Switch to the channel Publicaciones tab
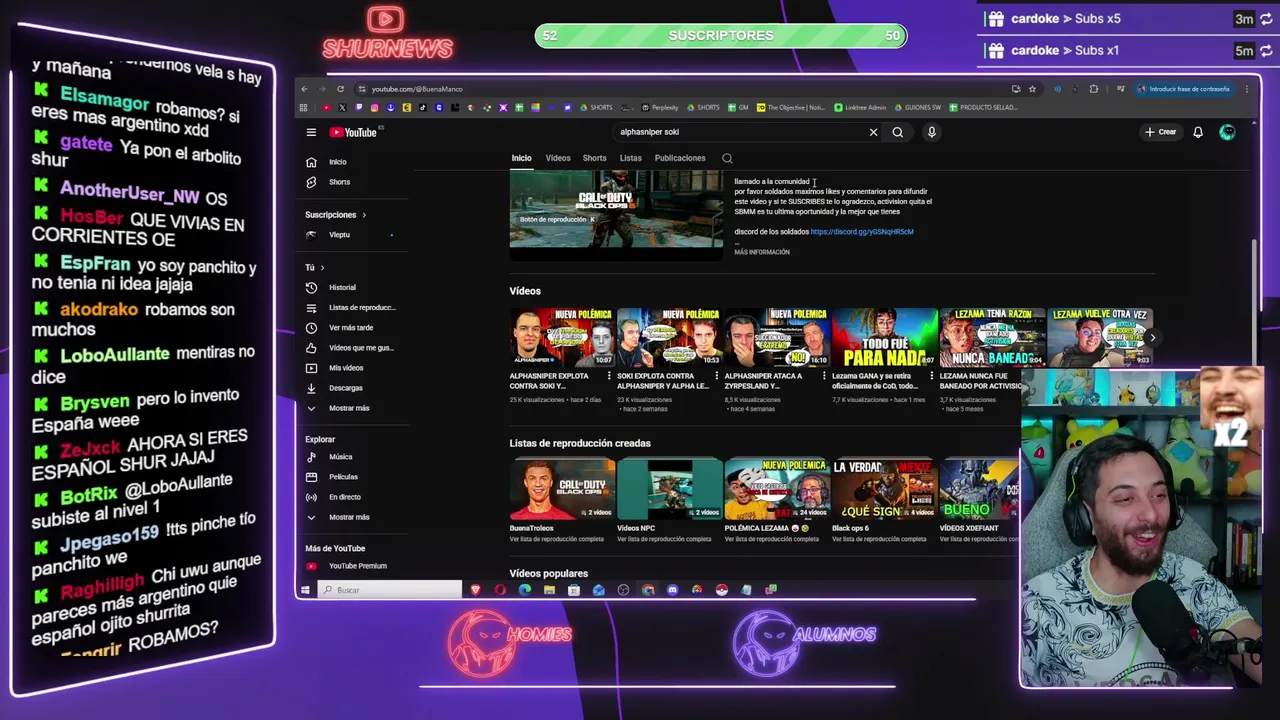This screenshot has height=720, width=1280. point(680,158)
